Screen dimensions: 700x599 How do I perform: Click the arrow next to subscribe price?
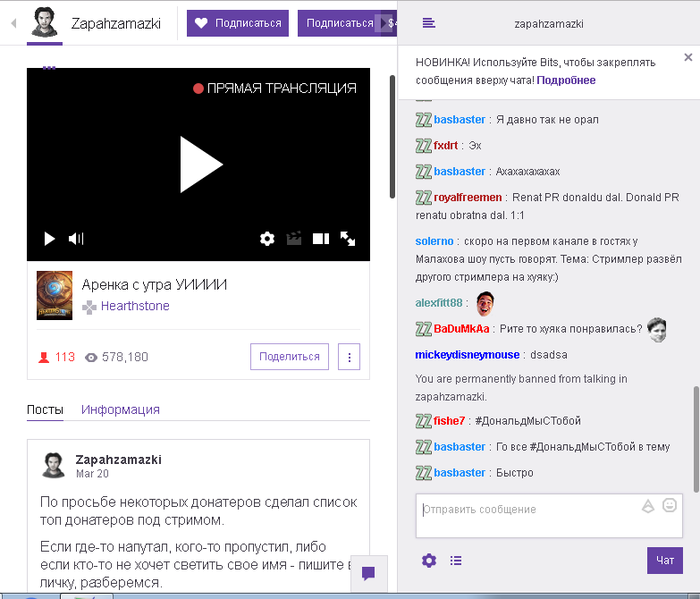(x=384, y=23)
